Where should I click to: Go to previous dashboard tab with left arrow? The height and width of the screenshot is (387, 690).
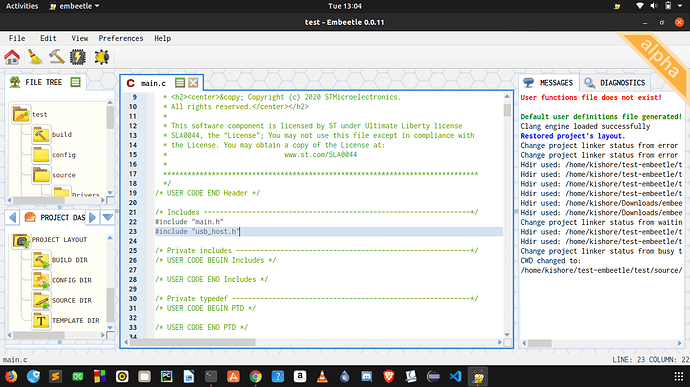click(12, 217)
